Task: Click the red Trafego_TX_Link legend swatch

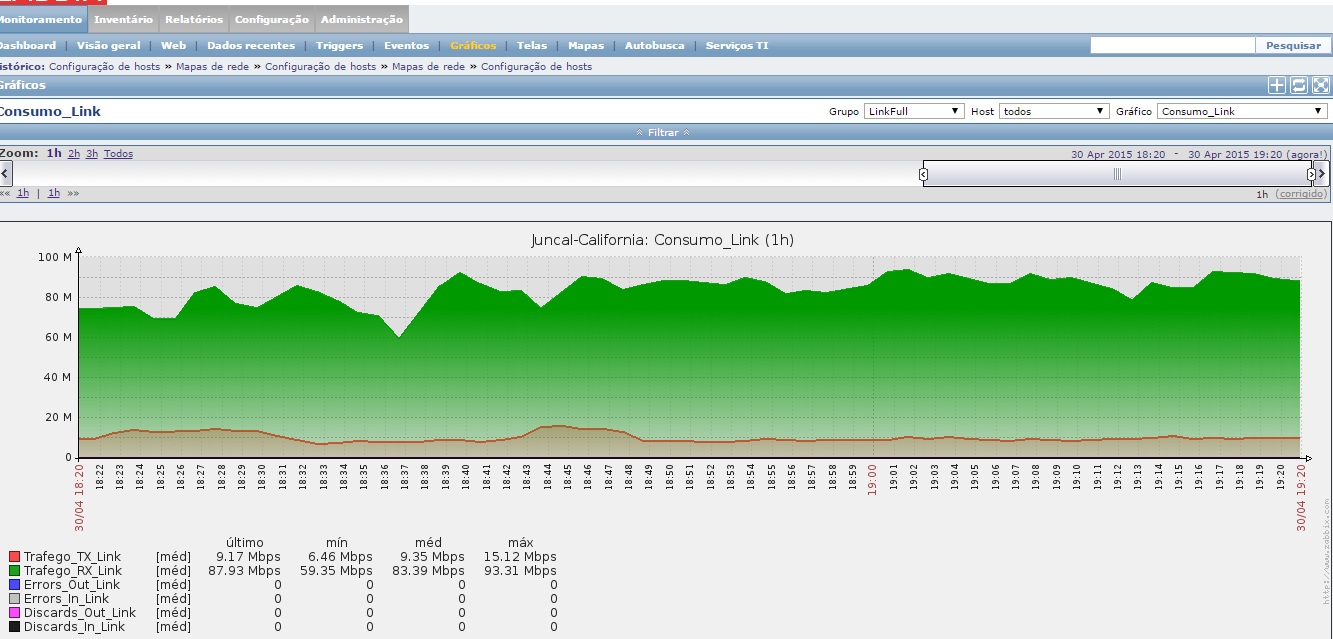Action: pos(14,557)
